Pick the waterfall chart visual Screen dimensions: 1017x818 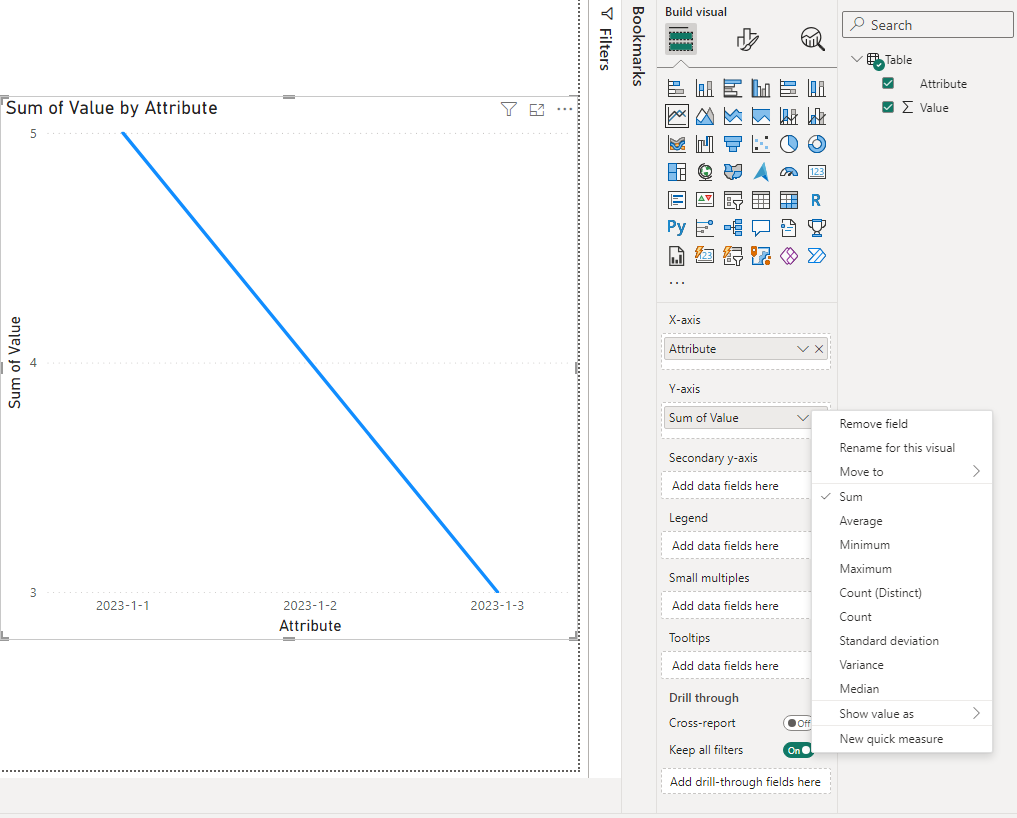tap(704, 144)
